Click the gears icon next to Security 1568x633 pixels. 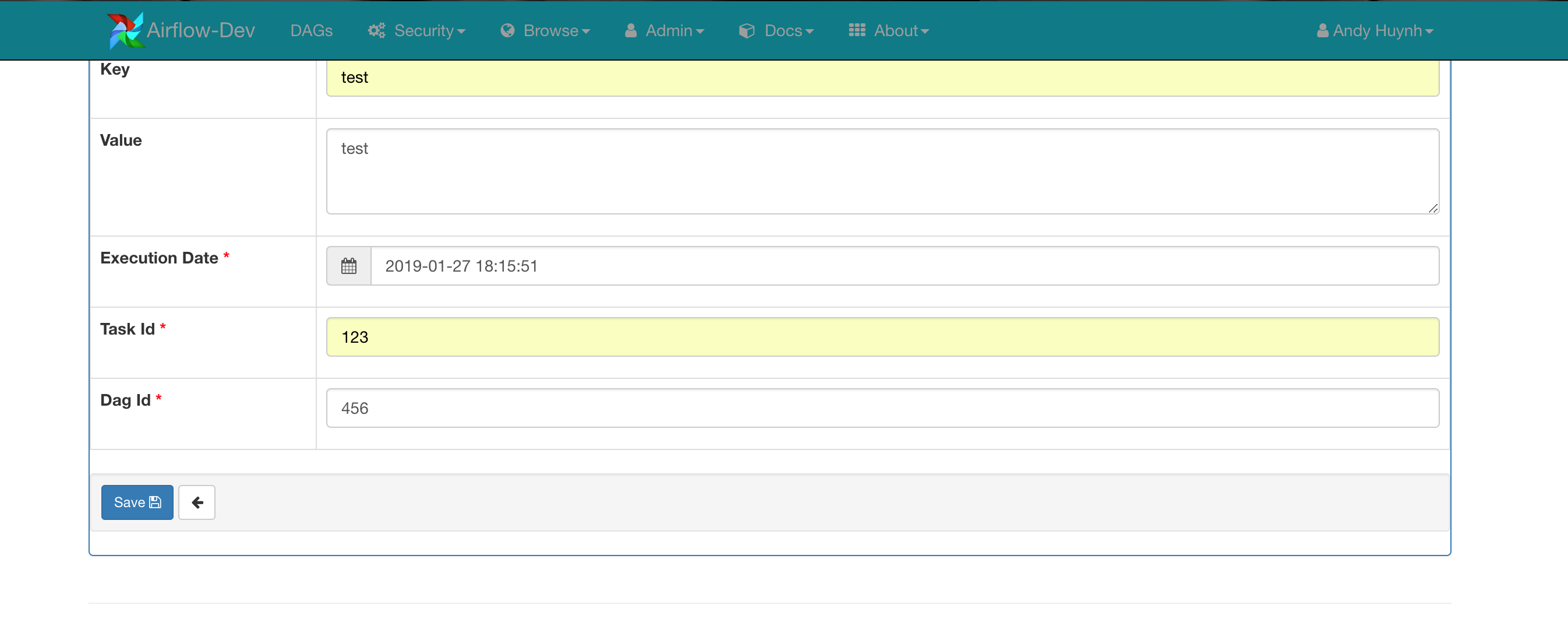(377, 30)
